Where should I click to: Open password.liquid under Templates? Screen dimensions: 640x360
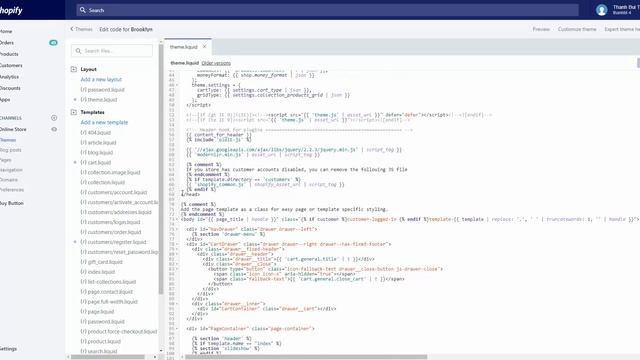point(102,322)
